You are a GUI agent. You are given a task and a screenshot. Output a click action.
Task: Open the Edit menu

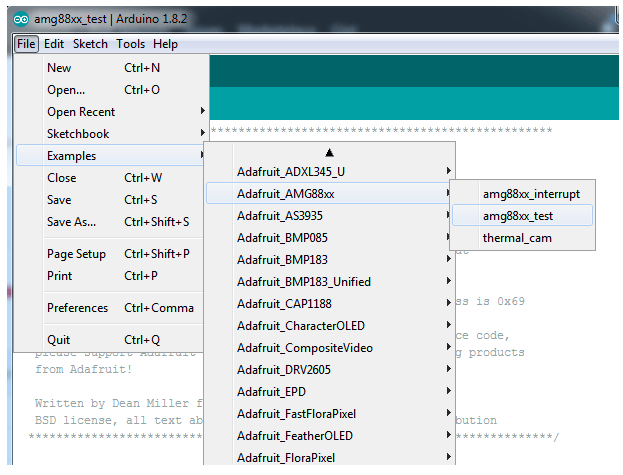click(x=54, y=44)
